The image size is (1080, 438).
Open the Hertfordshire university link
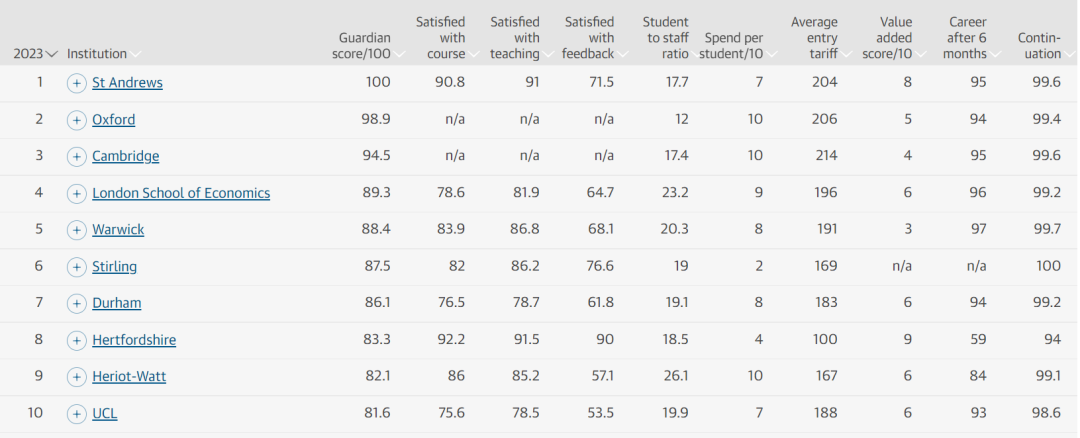(134, 340)
